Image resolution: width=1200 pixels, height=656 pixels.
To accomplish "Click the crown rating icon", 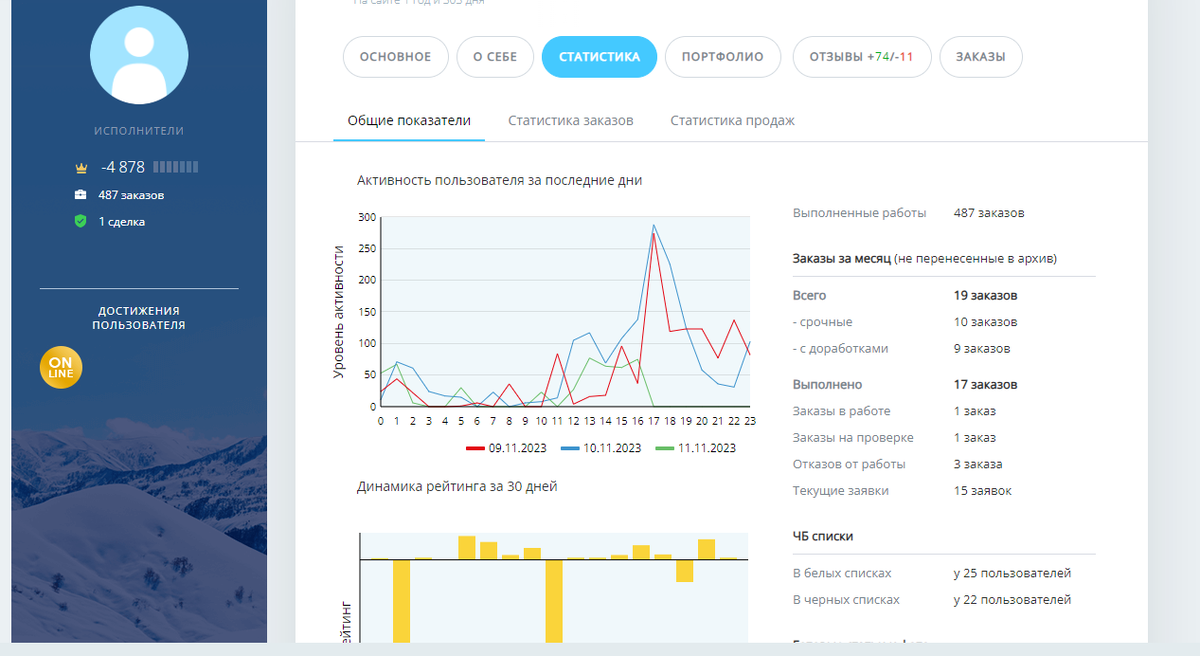I will (x=81, y=168).
